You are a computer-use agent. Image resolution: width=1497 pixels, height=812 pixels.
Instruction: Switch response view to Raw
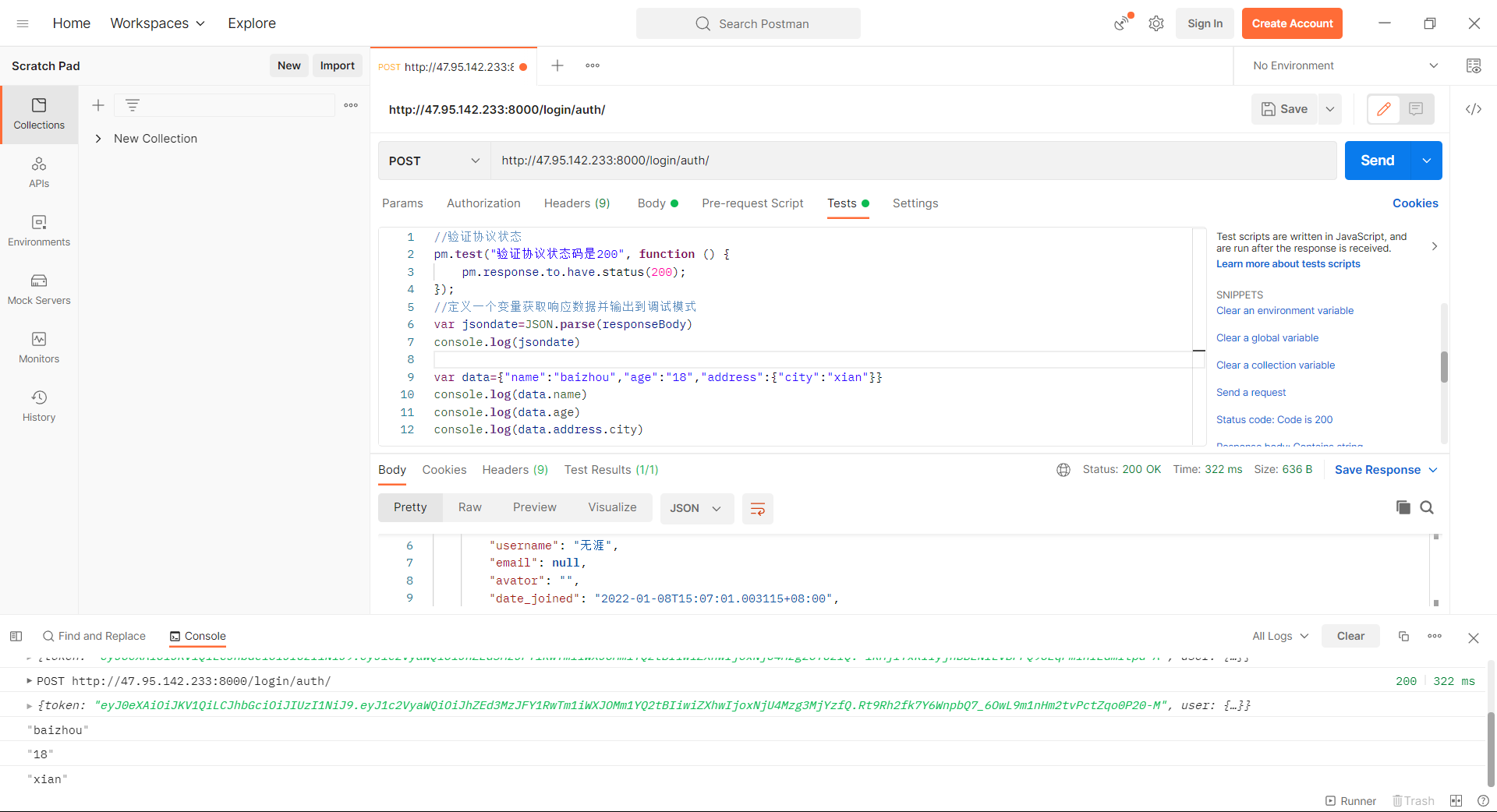[470, 507]
